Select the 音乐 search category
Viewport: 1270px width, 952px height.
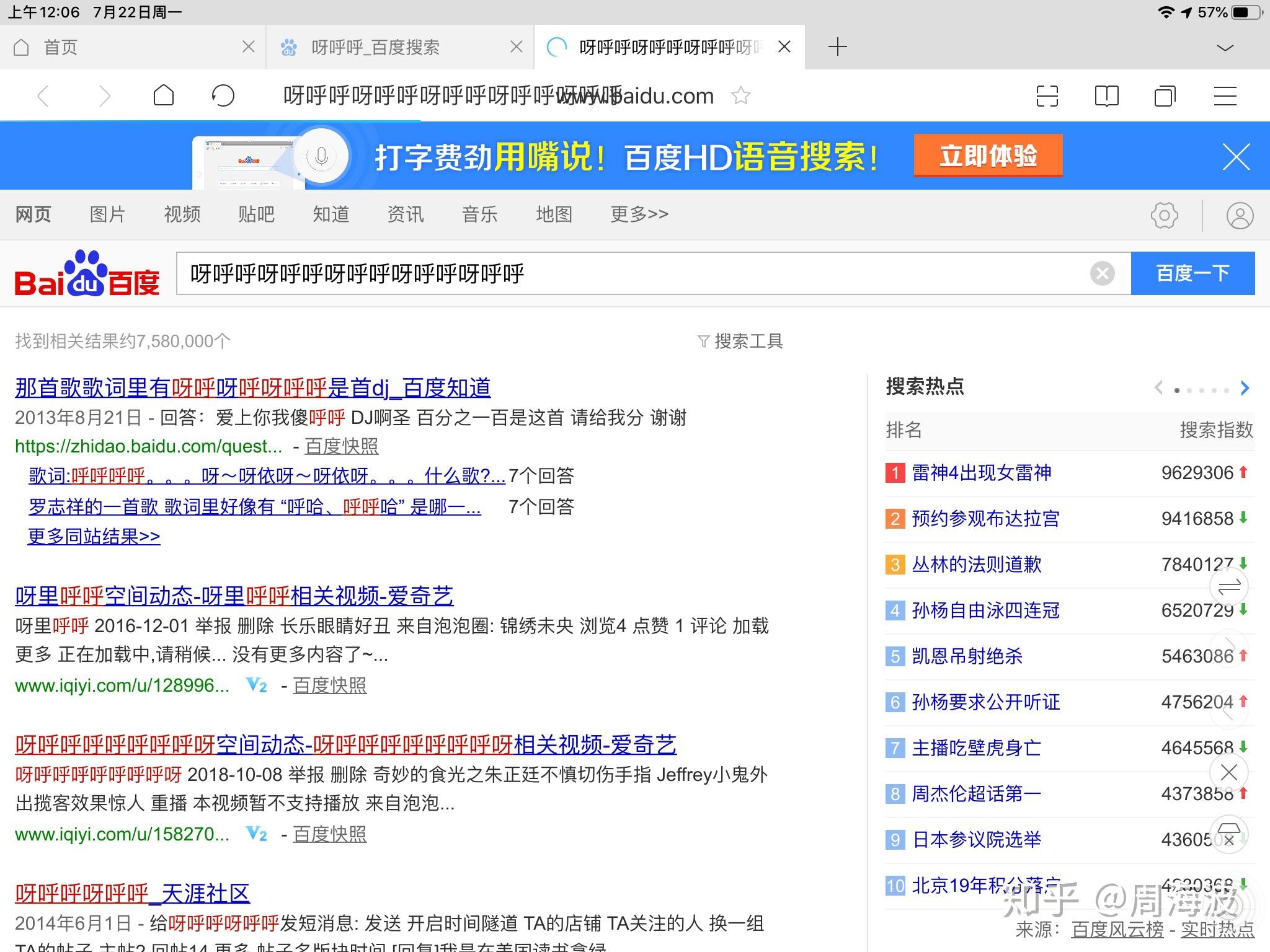tap(480, 214)
